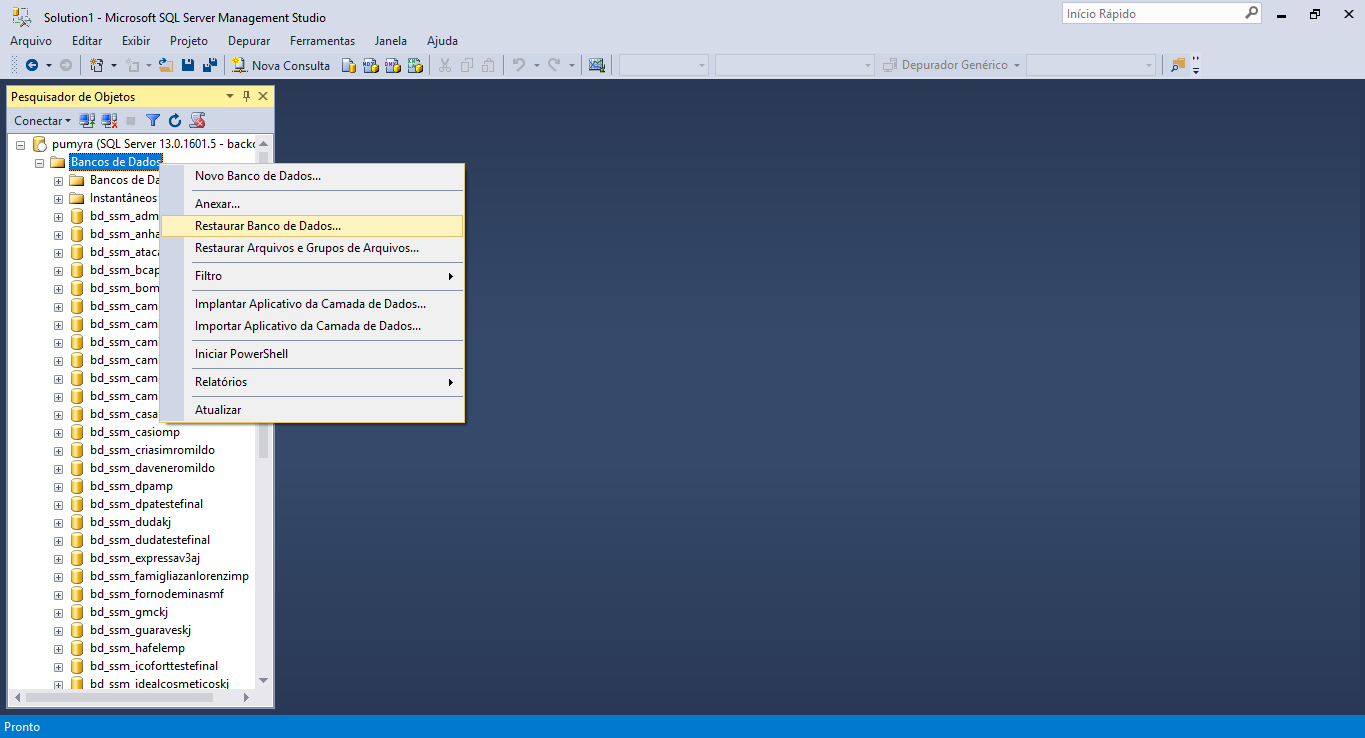Click the bd_ssm_gmckj database icon
The height and width of the screenshot is (738, 1365).
pos(77,612)
